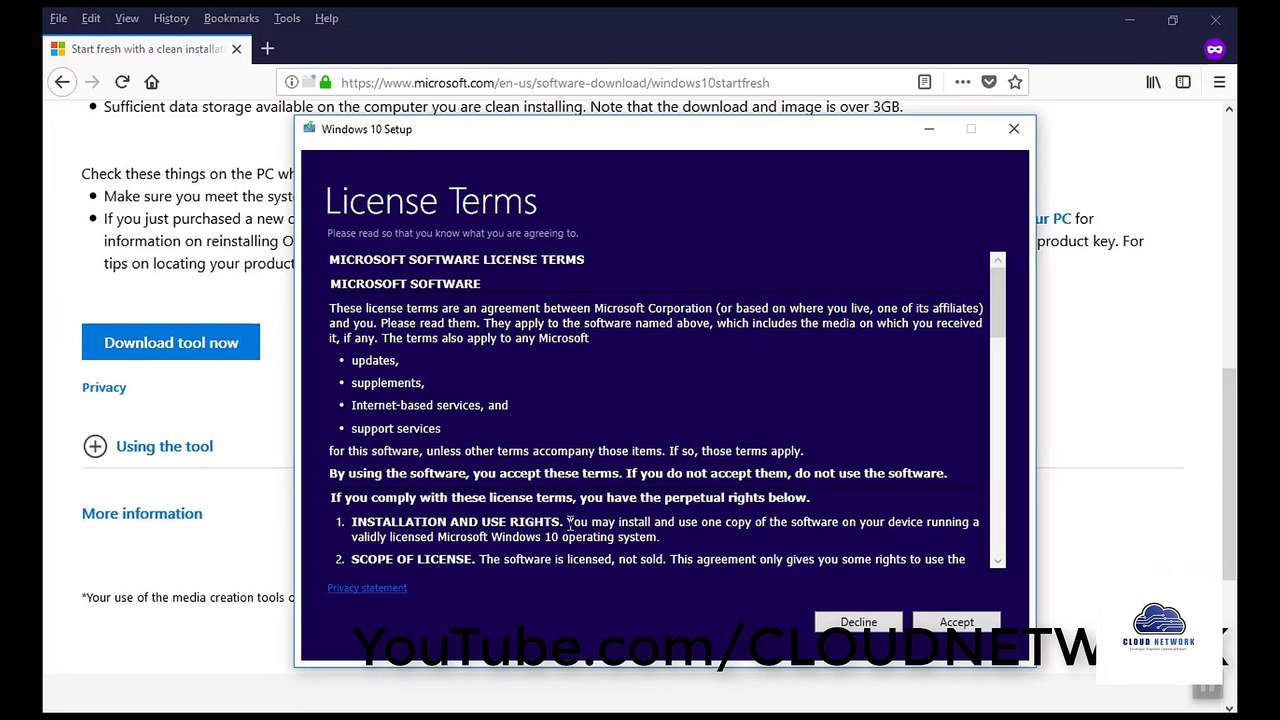Click the private browsing mask icon

point(1215,48)
